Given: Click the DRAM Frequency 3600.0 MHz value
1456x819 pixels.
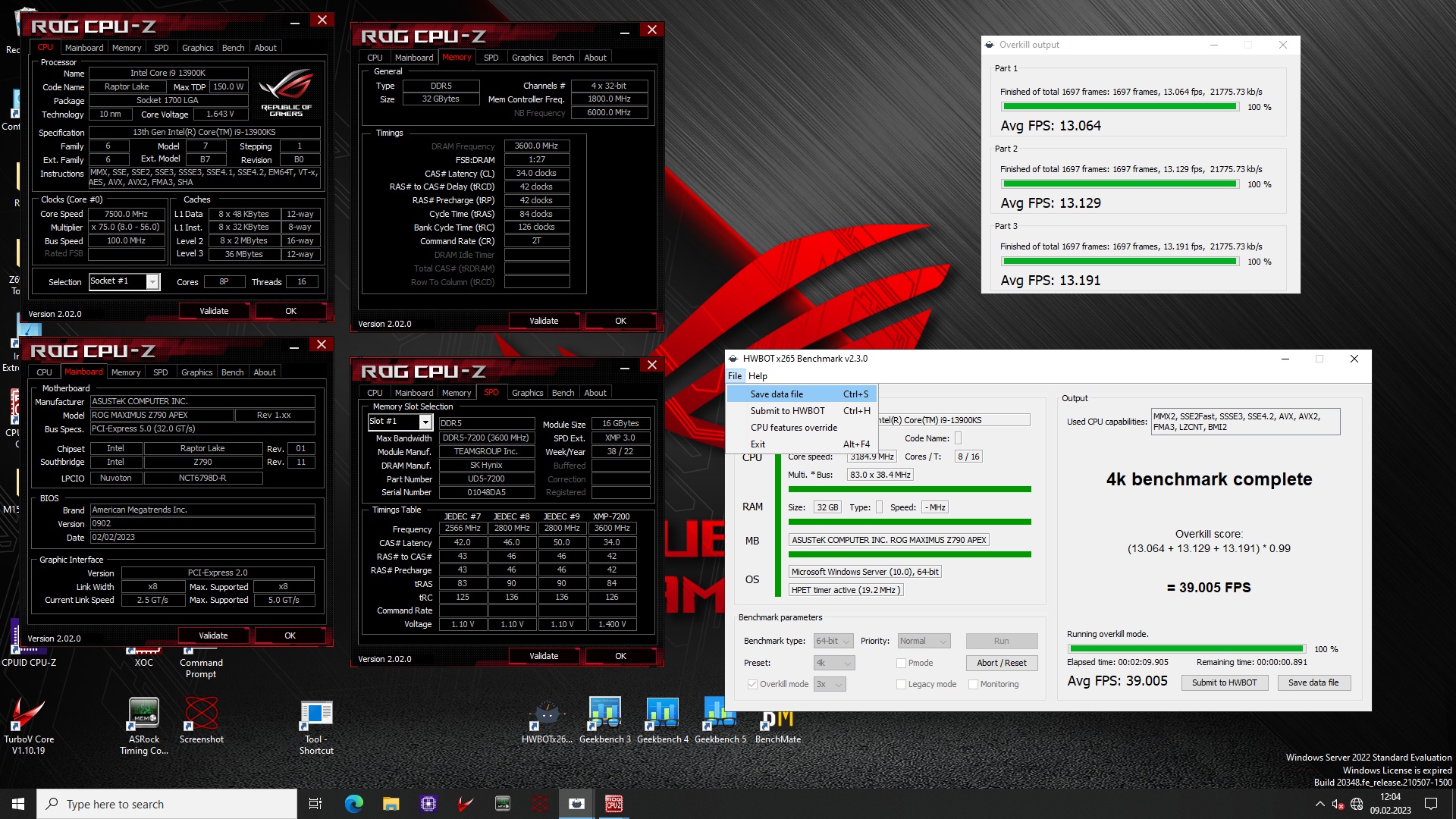Looking at the screenshot, I should tap(536, 146).
